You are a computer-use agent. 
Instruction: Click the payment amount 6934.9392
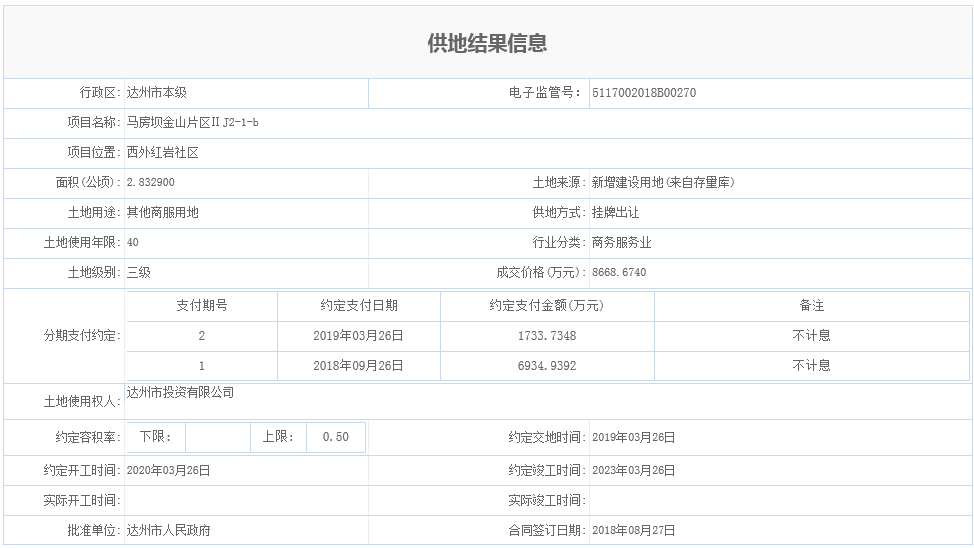(x=547, y=365)
